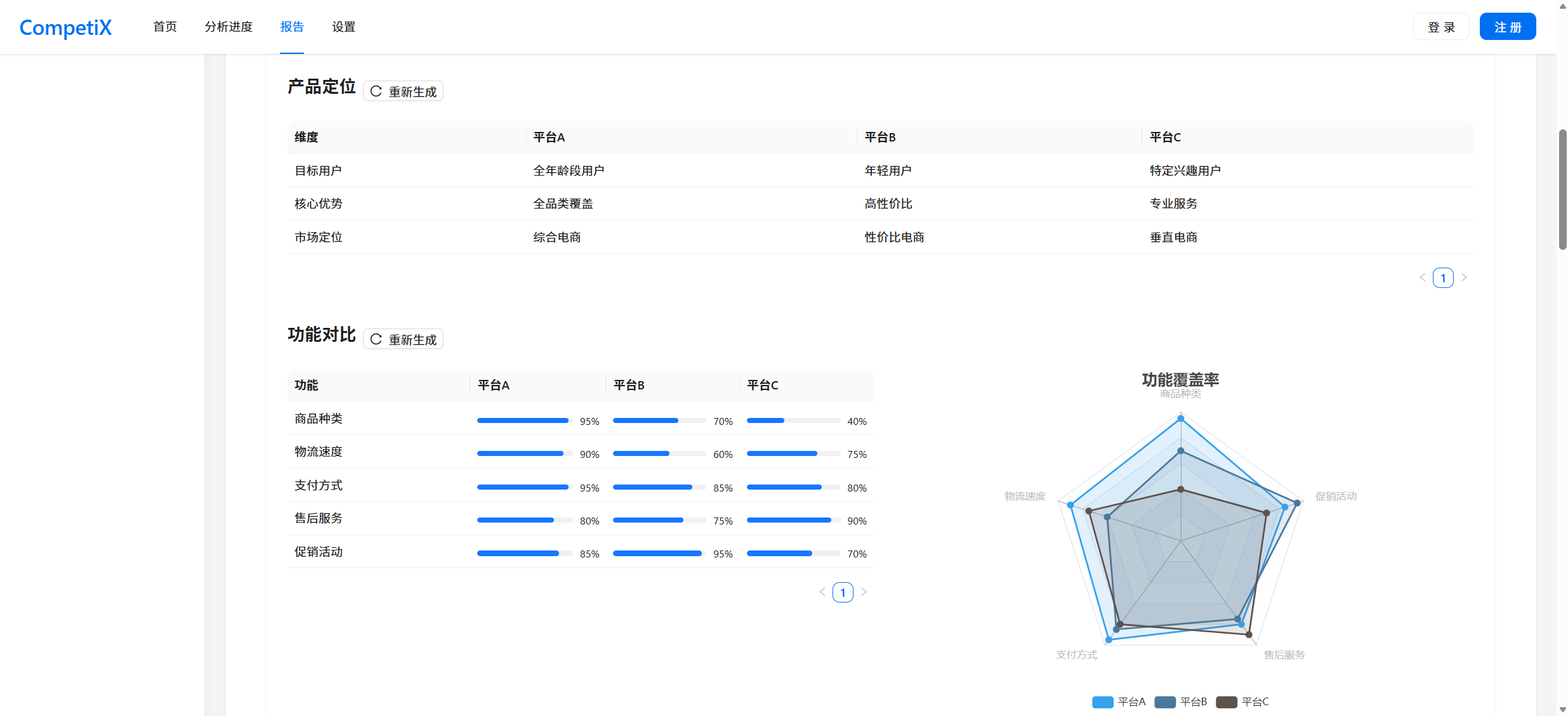Switch to 分析进度 tab
1568x716 pixels.
coord(228,27)
